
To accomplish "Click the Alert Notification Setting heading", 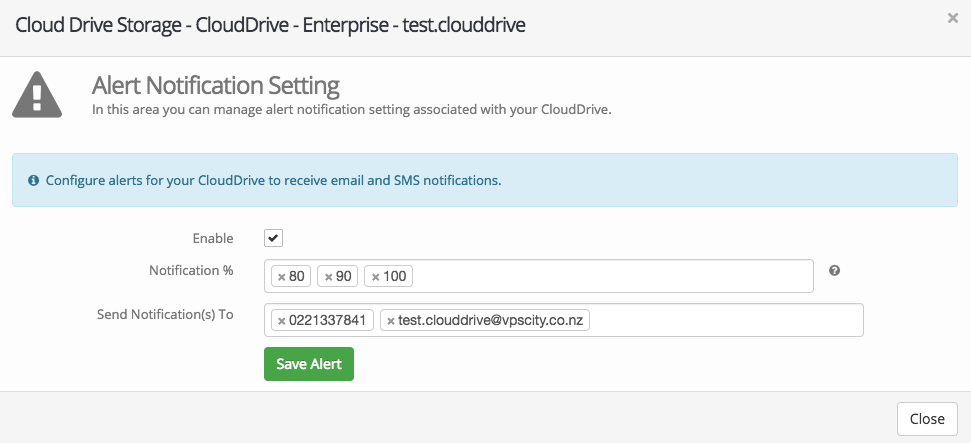I will coord(215,84).
